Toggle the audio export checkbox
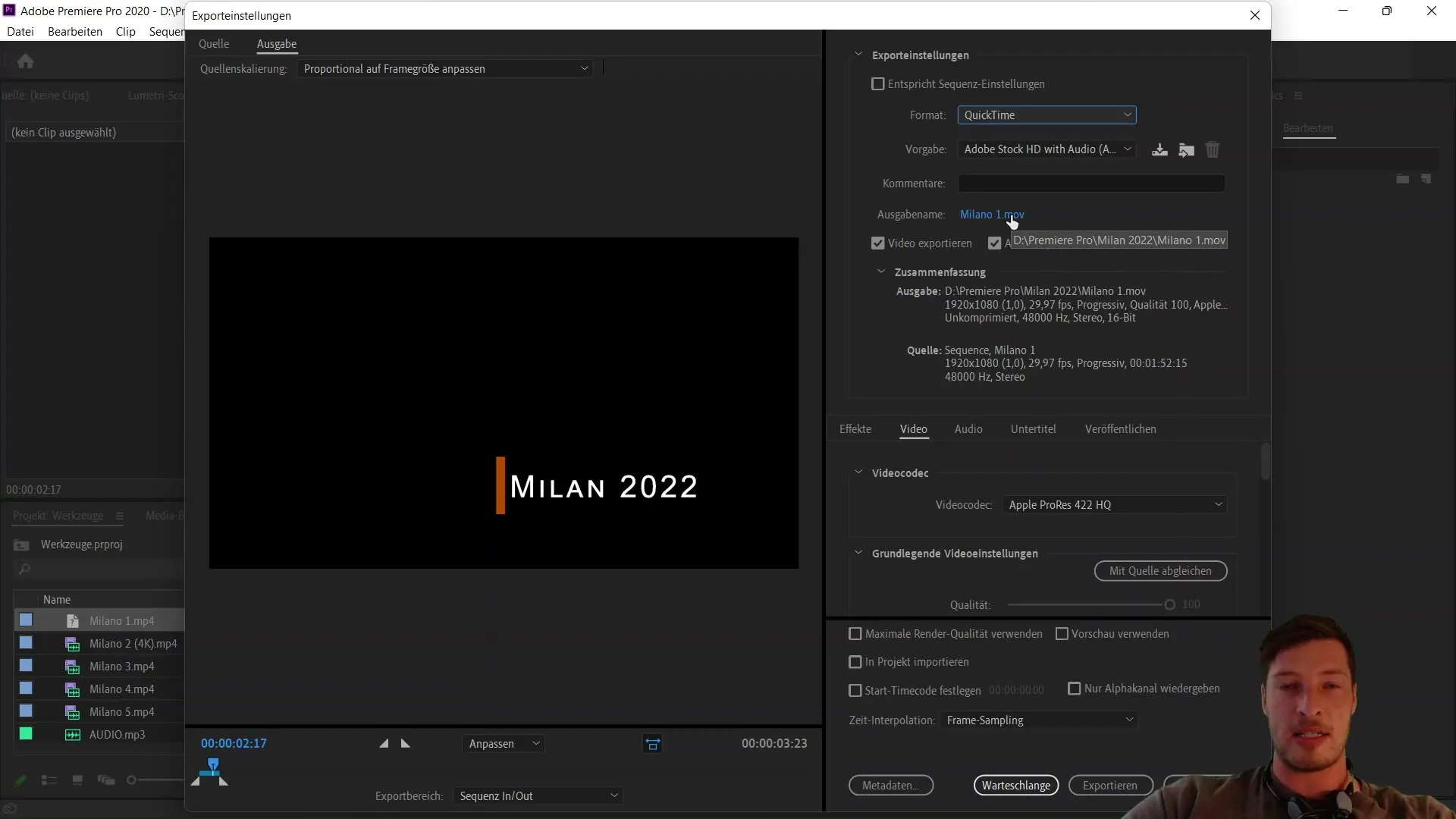Screen dimensions: 1456x819 tap(995, 243)
